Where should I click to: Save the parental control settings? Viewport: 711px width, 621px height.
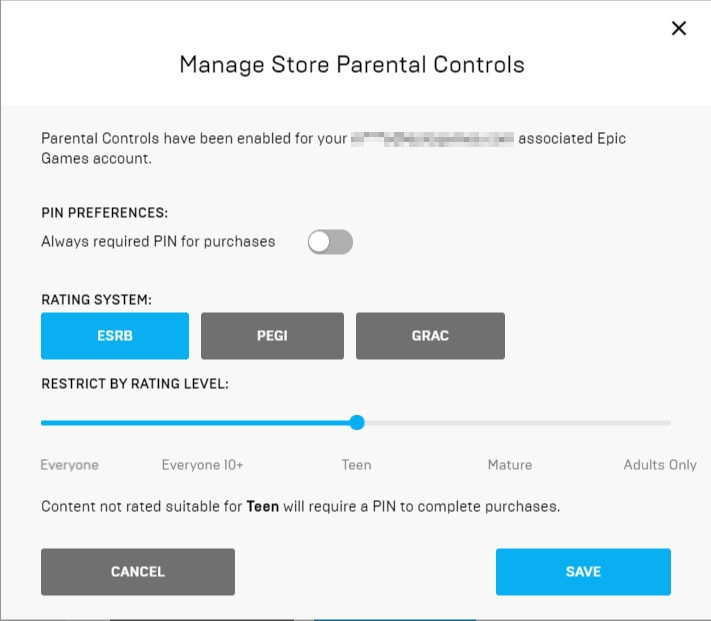click(583, 572)
